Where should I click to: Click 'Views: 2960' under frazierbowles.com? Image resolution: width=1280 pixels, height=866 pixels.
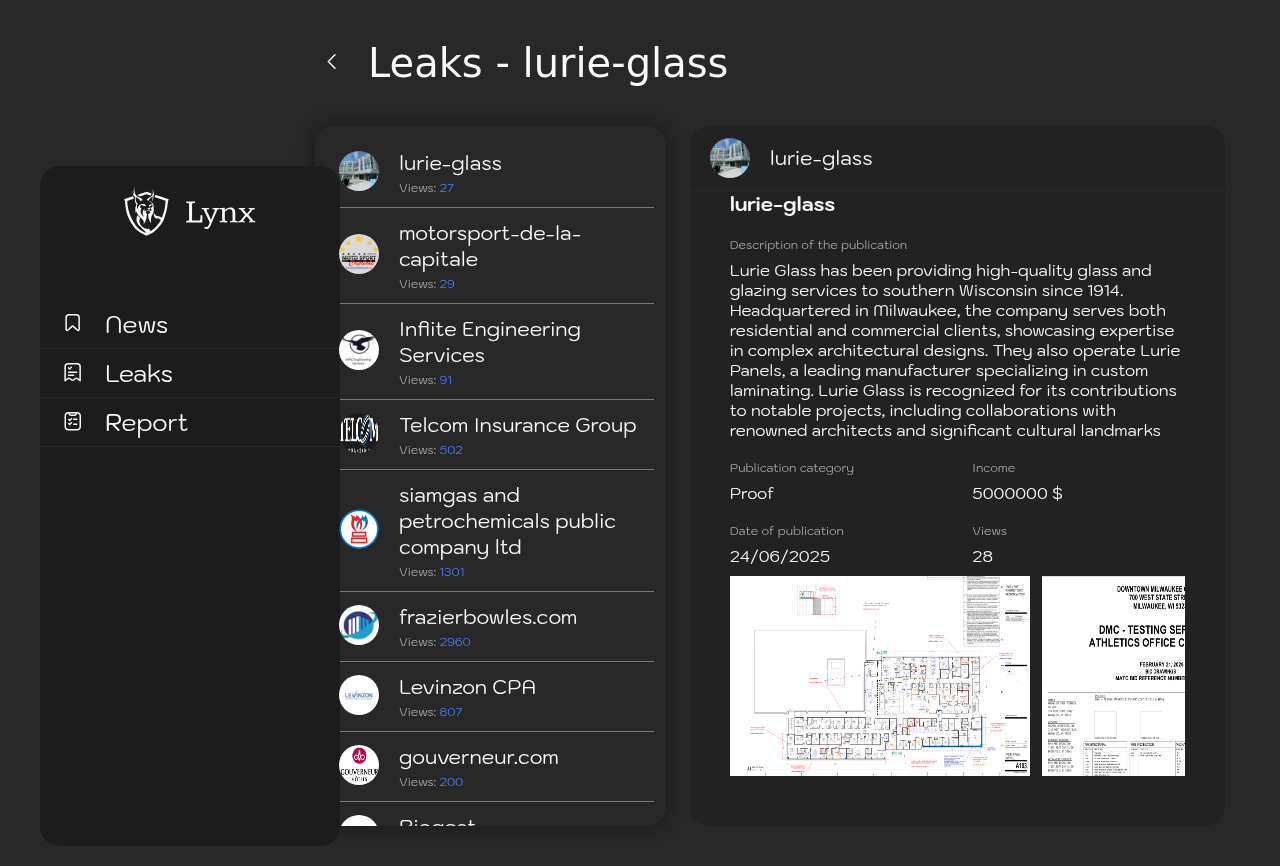[x=435, y=642]
